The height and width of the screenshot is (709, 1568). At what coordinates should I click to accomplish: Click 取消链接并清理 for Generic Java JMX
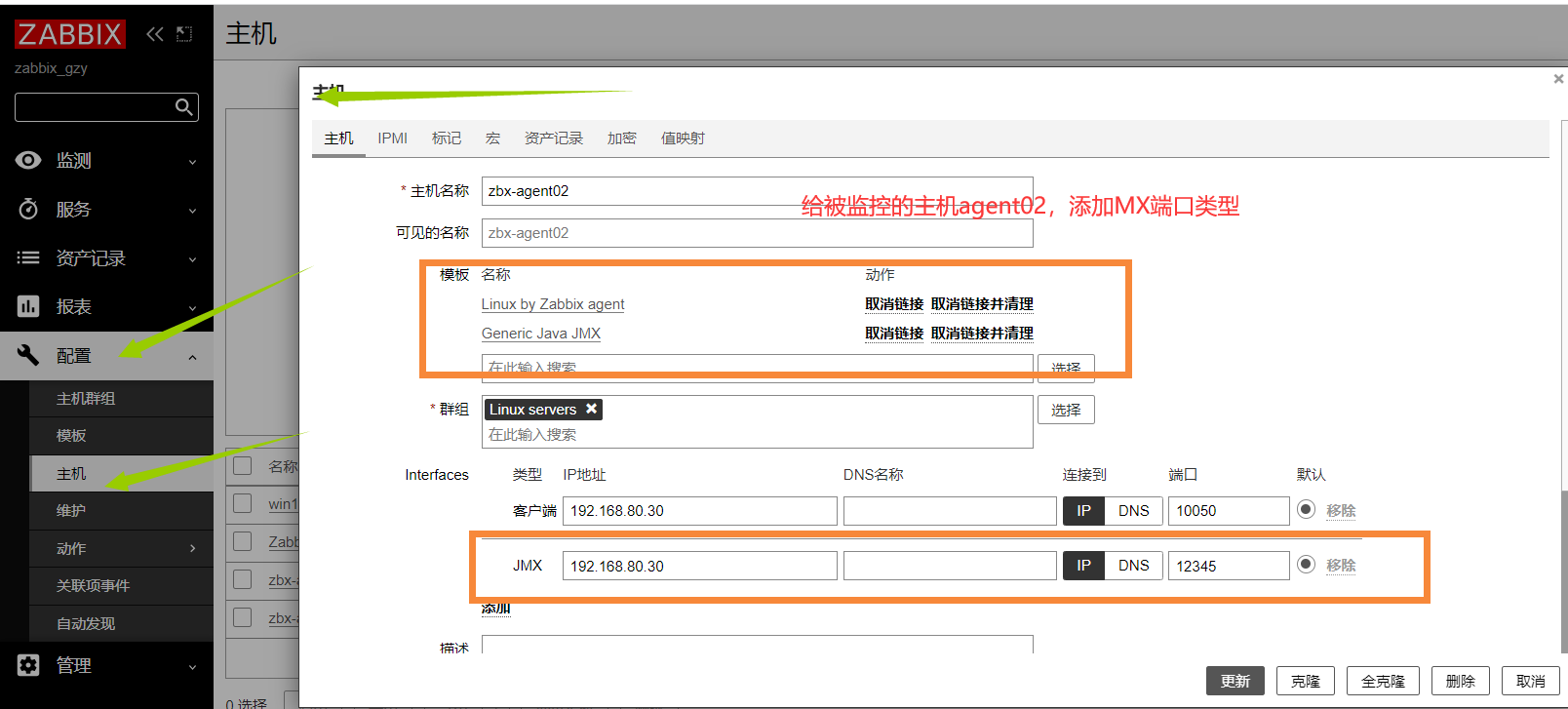coord(982,334)
